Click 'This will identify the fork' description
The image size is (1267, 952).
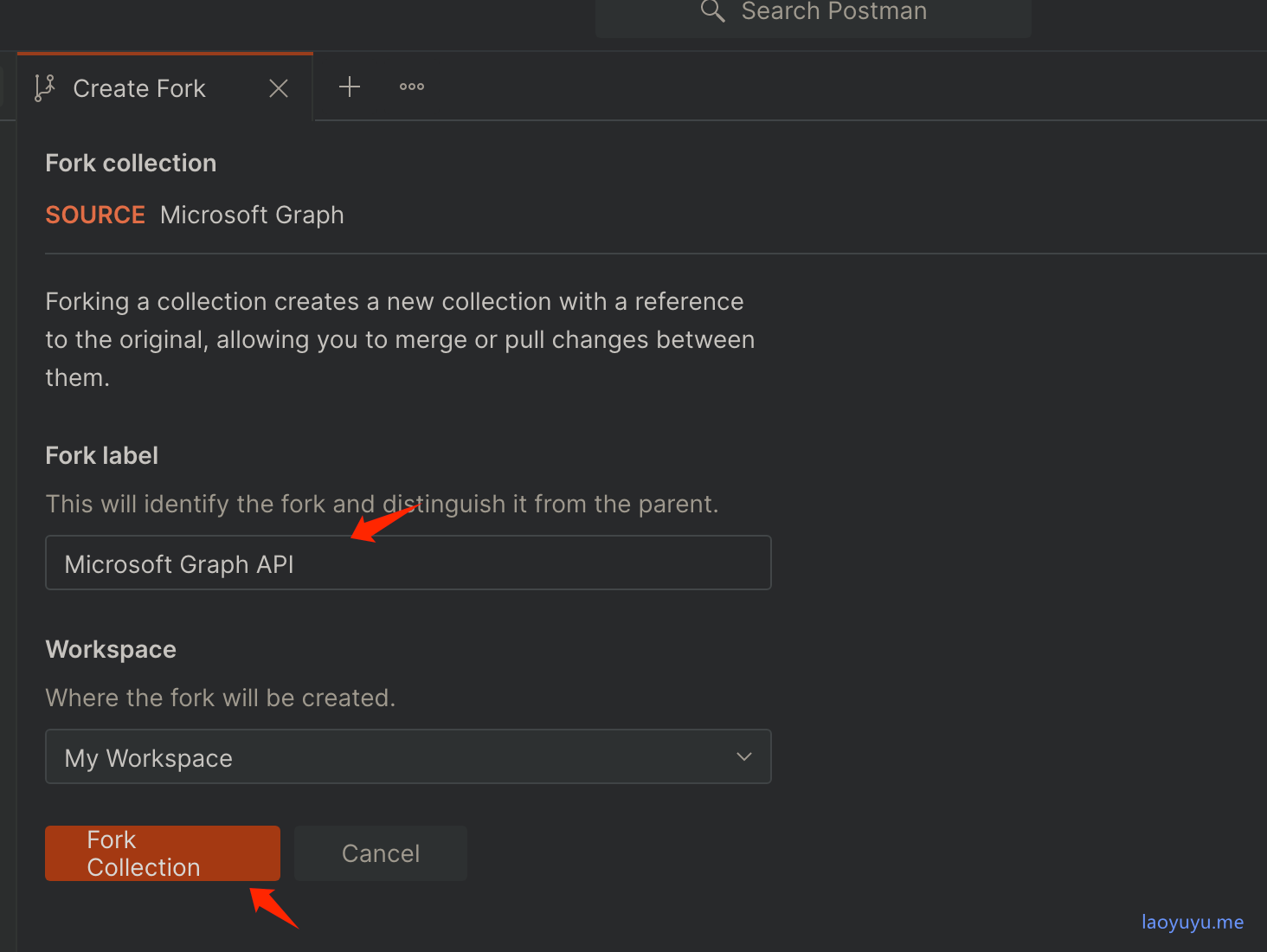tap(382, 504)
